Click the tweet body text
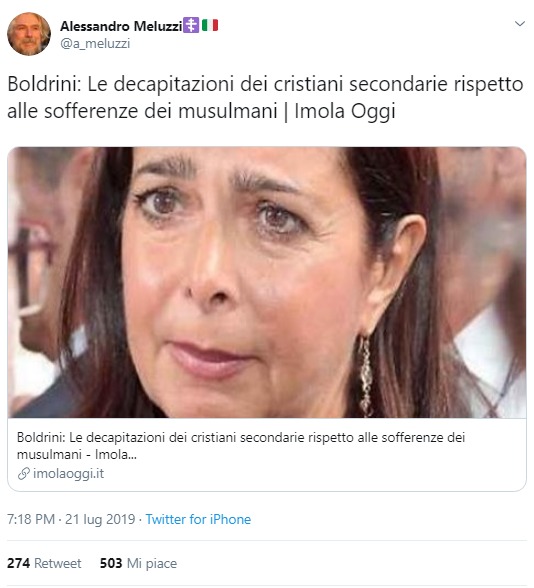This screenshot has width=534, height=588. (x=265, y=97)
